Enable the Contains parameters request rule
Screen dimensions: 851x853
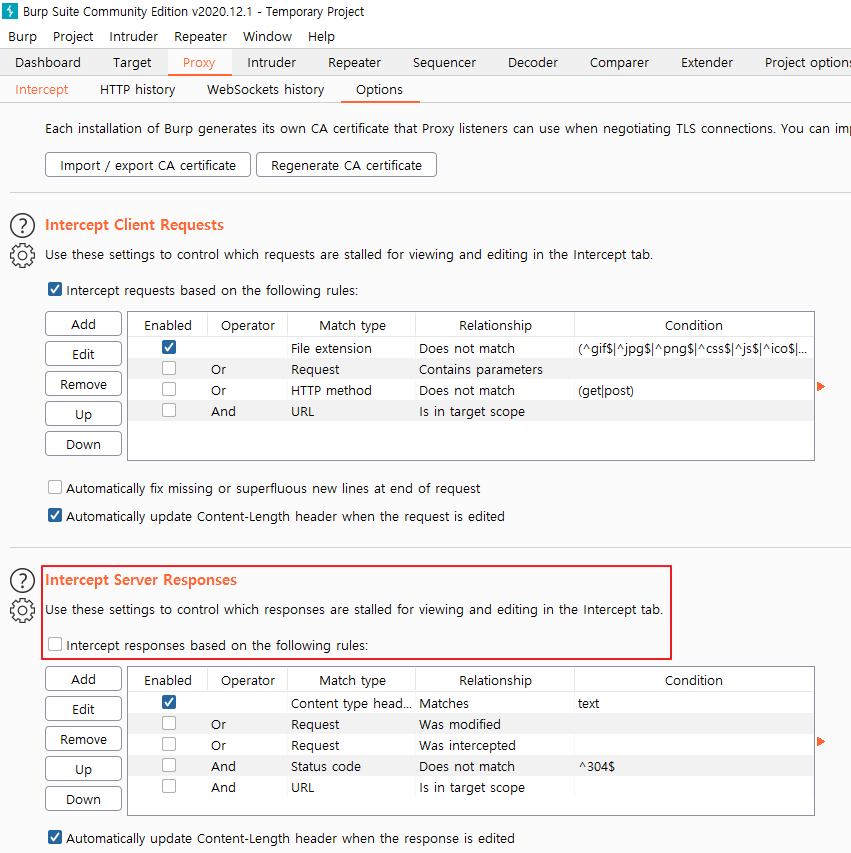click(169, 368)
